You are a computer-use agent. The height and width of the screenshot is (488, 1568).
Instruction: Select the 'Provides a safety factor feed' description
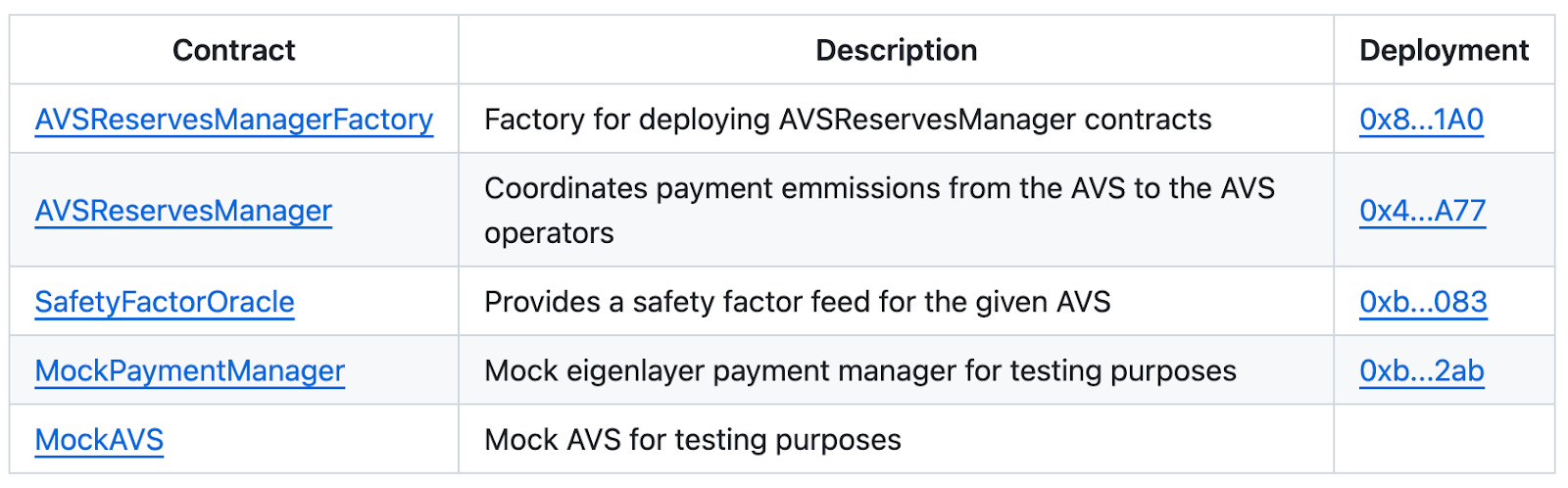797,302
